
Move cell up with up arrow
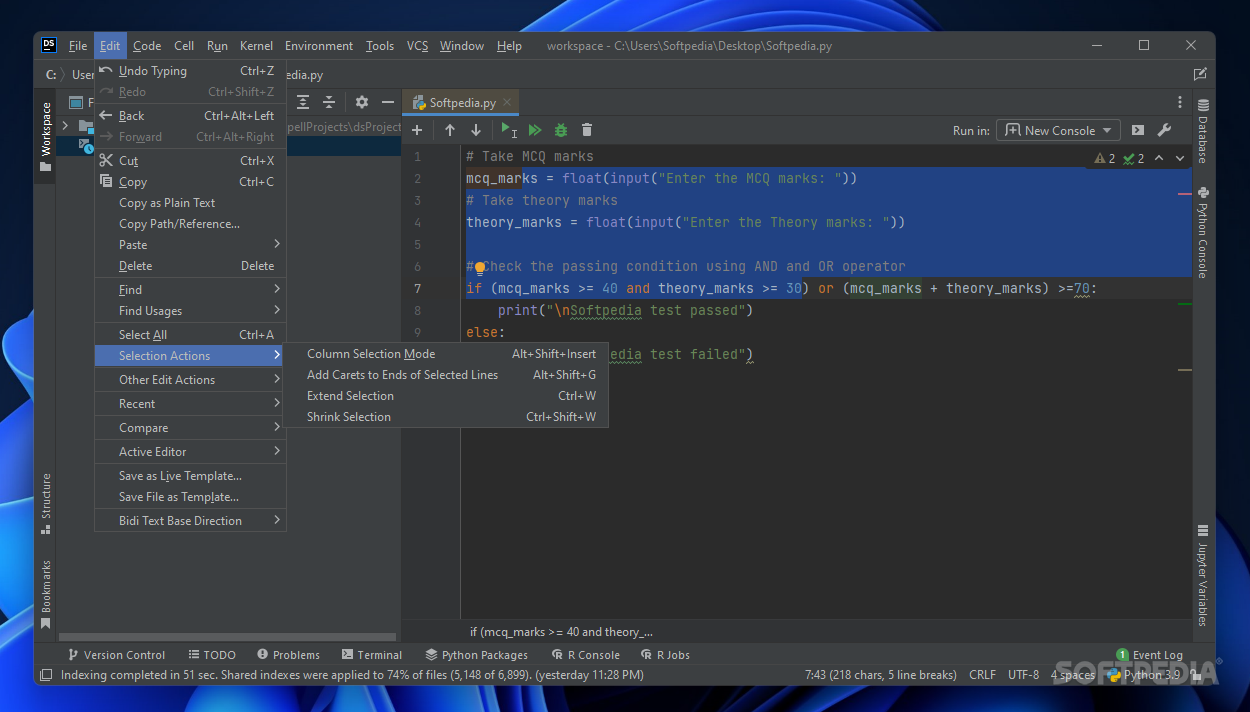pyautogui.click(x=450, y=130)
